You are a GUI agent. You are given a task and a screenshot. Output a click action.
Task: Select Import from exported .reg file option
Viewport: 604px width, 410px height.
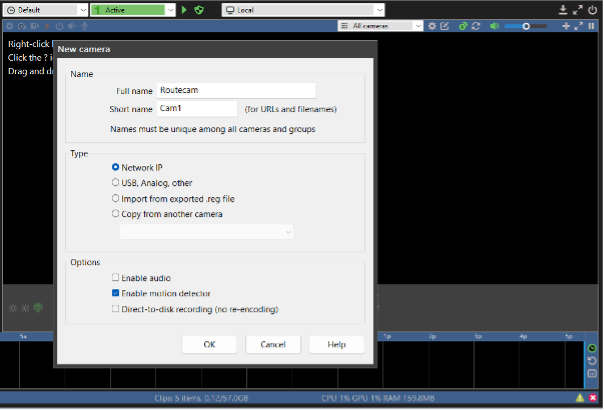[115, 198]
